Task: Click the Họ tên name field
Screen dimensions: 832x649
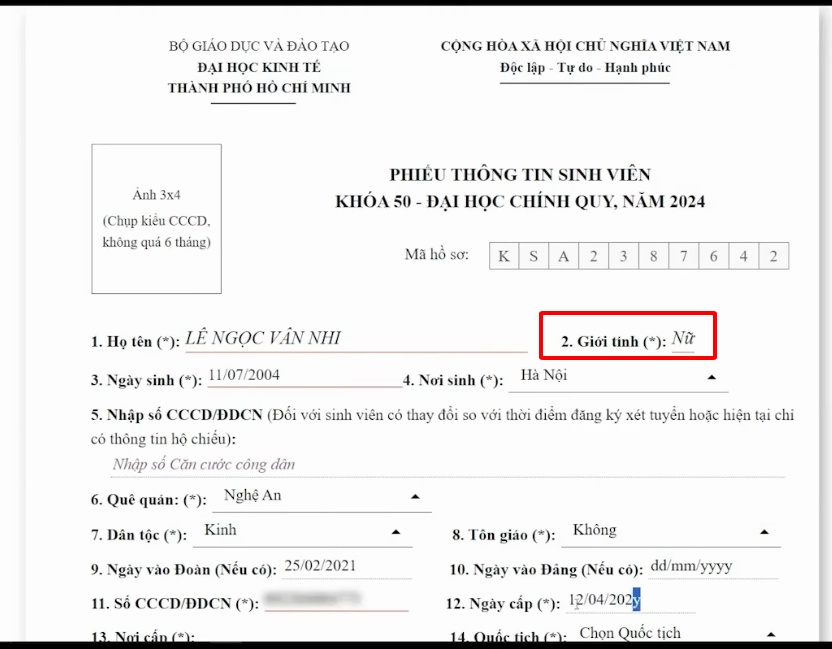Action: [x=355, y=339]
